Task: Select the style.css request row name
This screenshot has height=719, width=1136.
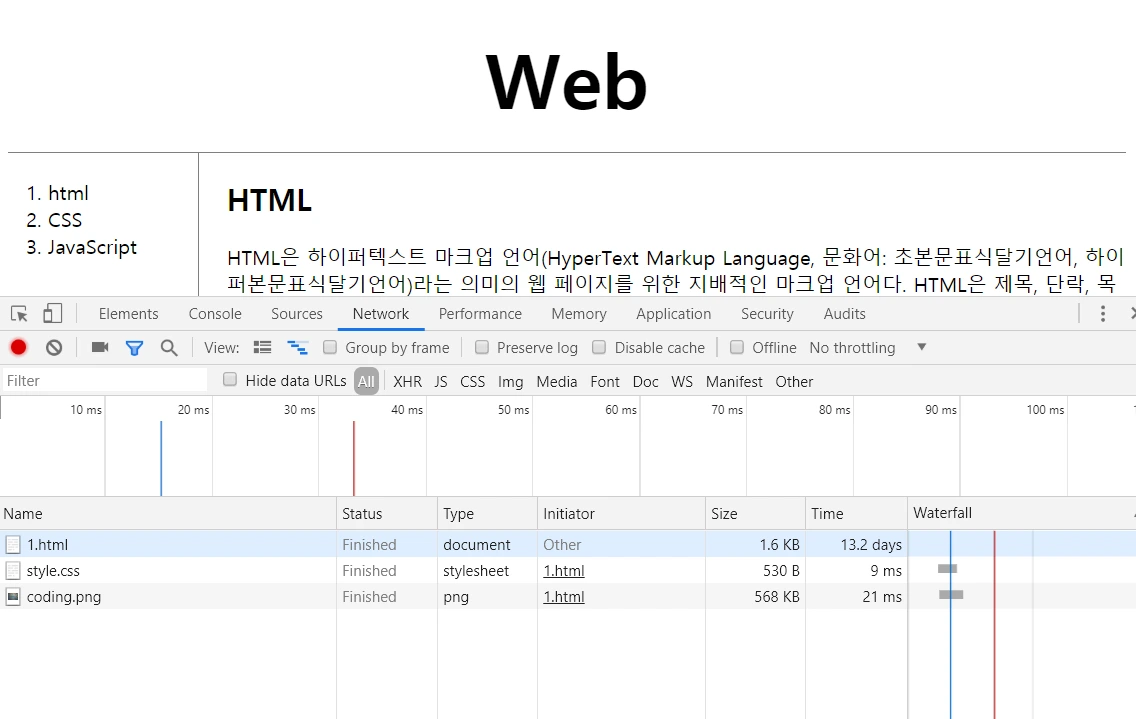Action: tap(53, 571)
